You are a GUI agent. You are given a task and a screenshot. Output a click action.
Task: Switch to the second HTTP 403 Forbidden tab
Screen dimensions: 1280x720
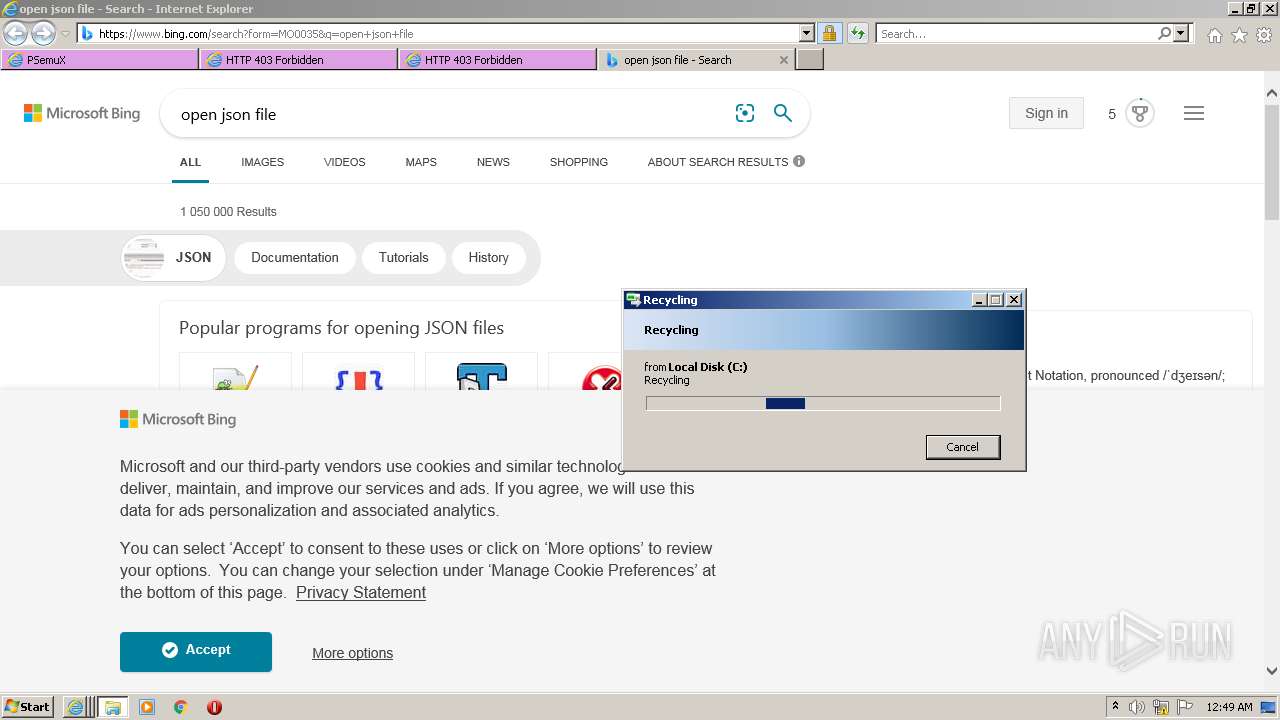coord(498,60)
